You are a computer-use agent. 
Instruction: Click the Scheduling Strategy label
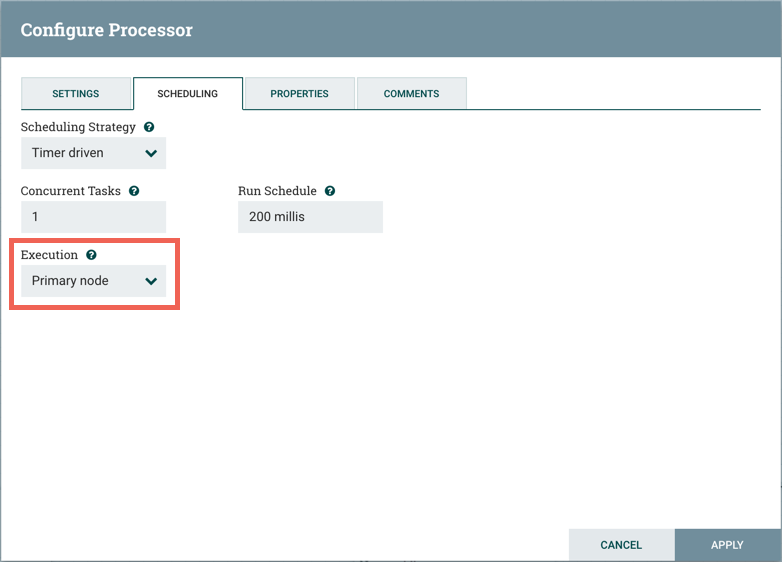click(x=78, y=127)
